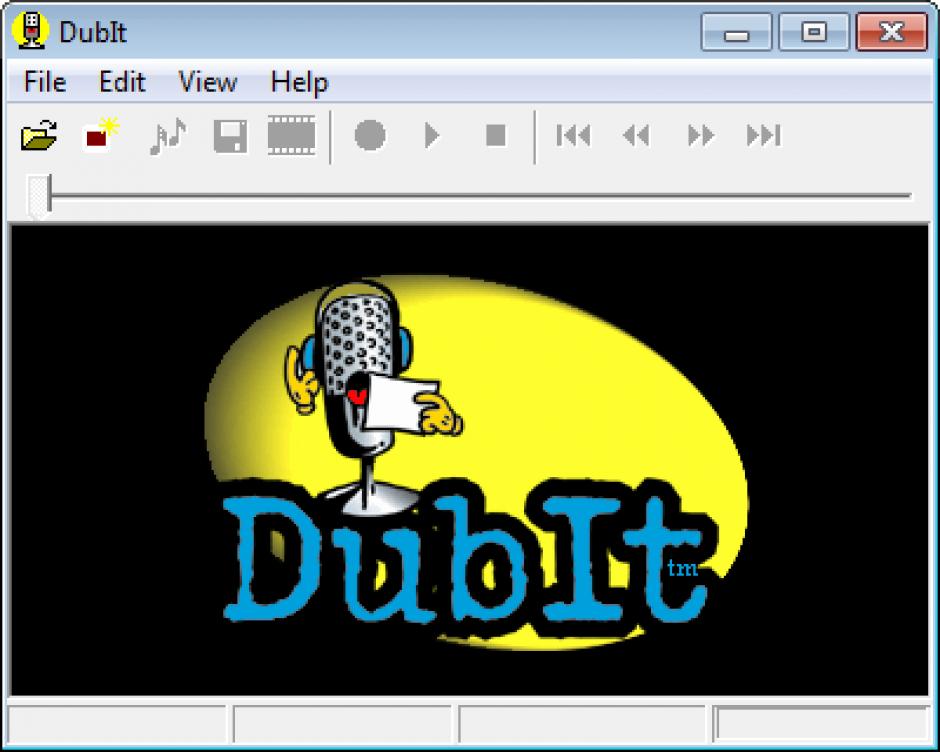Click the new recording icon with spark
The height and width of the screenshot is (752, 940).
[x=101, y=134]
